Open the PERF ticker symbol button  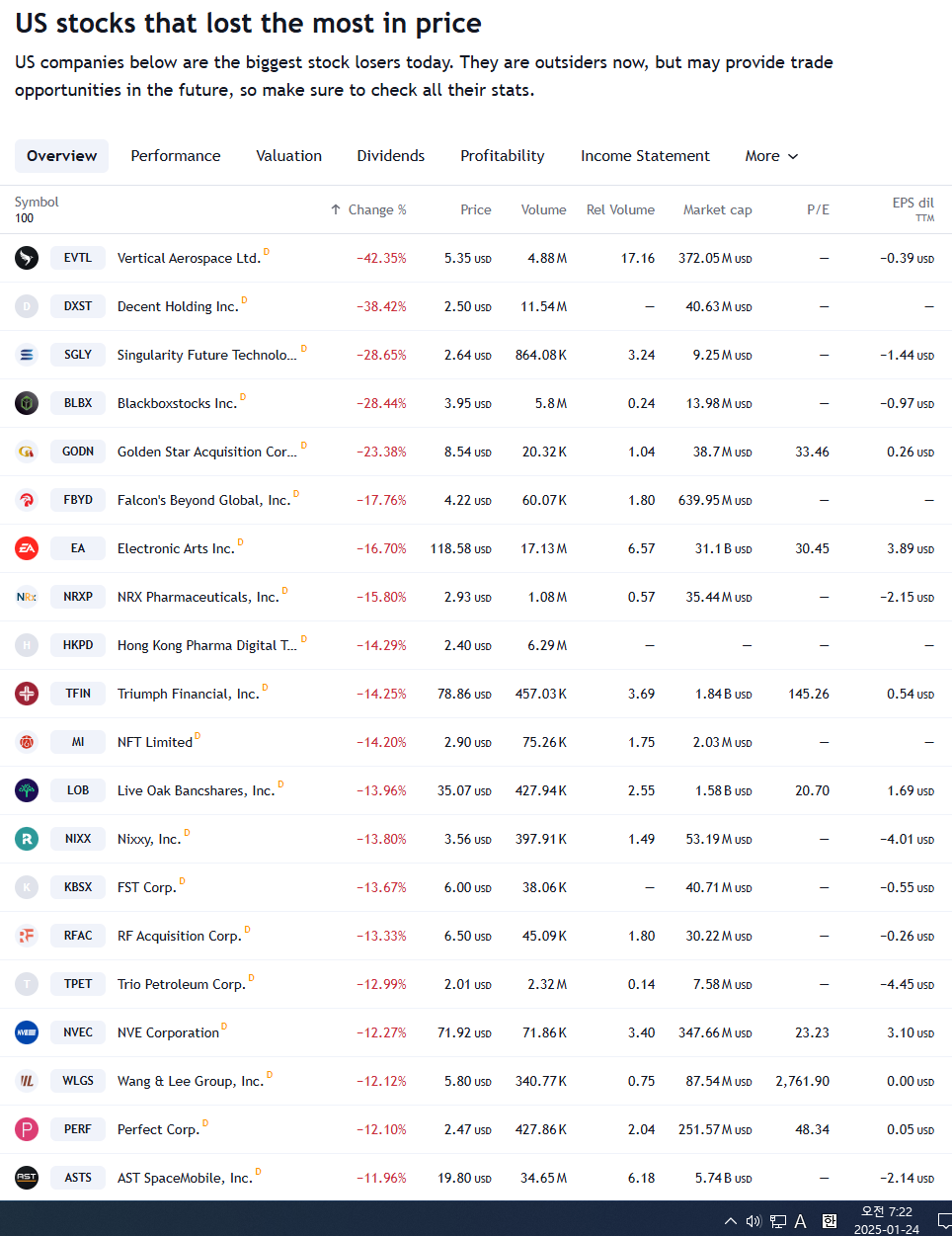coord(78,1129)
